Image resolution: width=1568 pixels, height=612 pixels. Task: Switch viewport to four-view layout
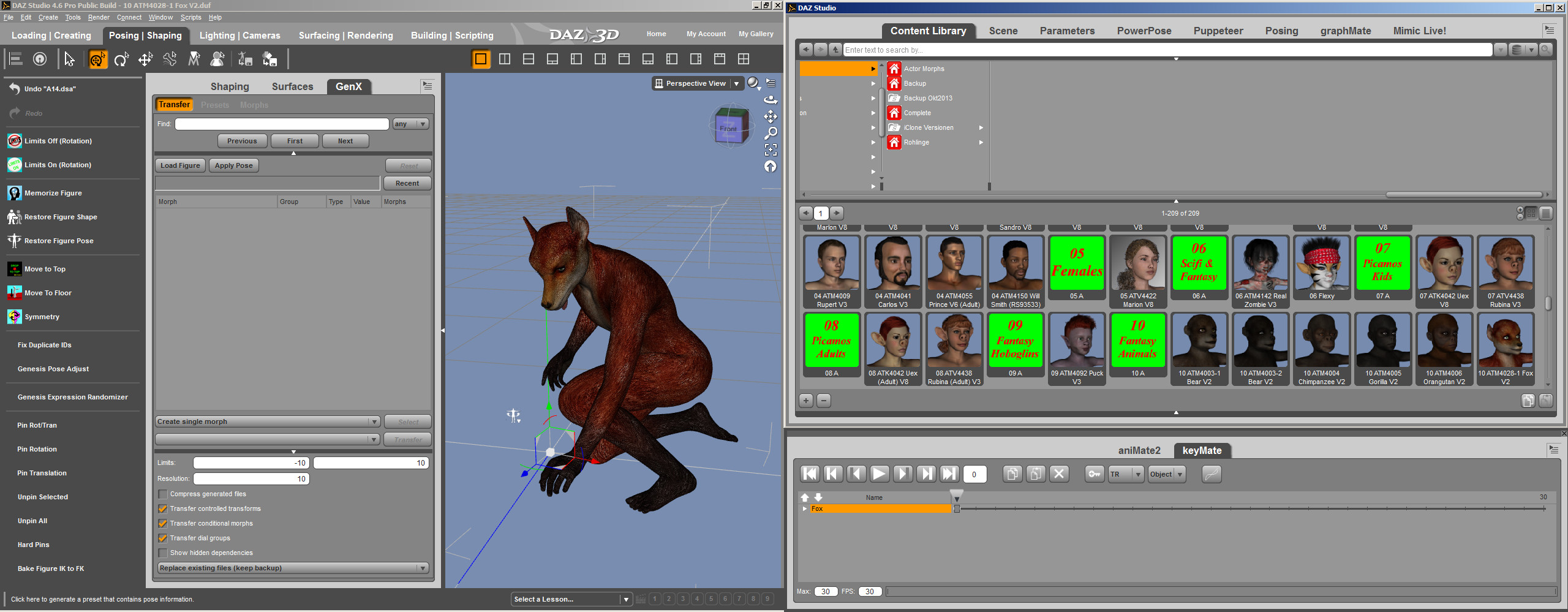[744, 59]
